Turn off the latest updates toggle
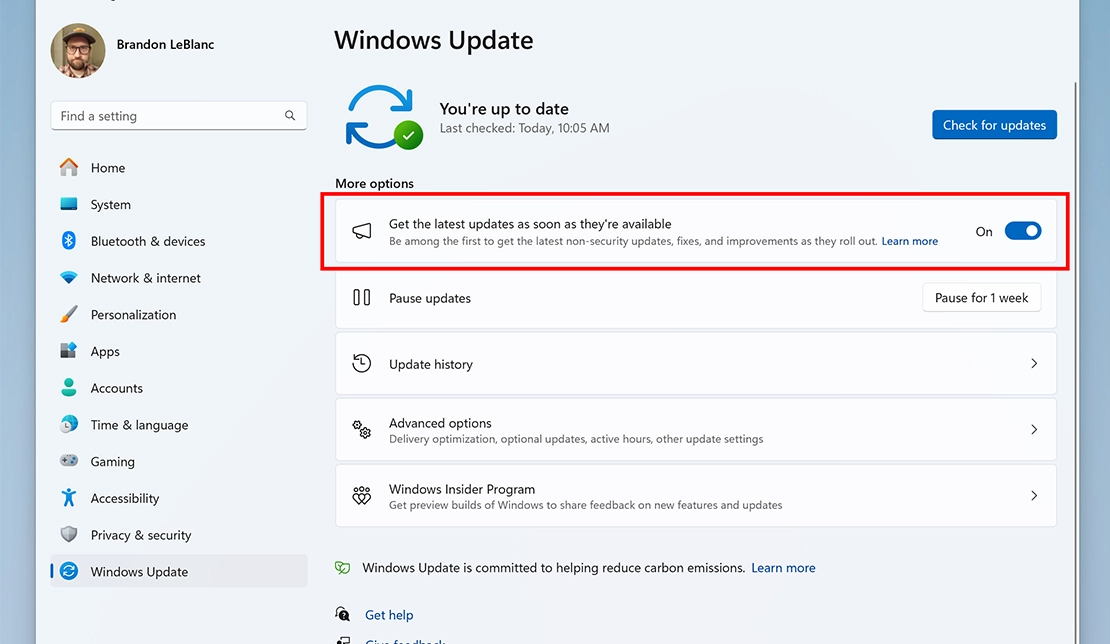The width and height of the screenshot is (1110, 644). coord(1023,230)
